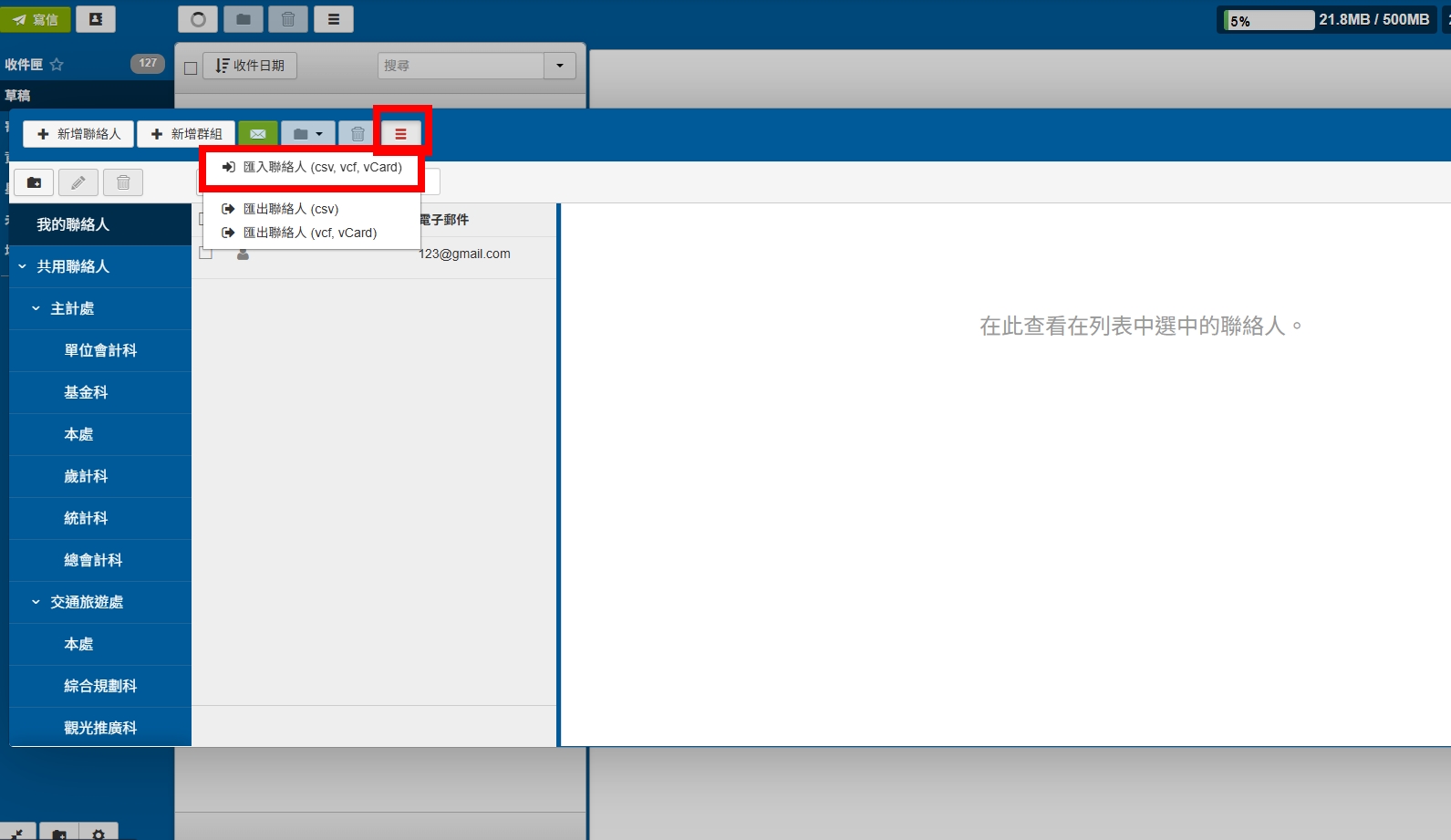Open the top mail toolbar hamburger menu

click(x=334, y=19)
